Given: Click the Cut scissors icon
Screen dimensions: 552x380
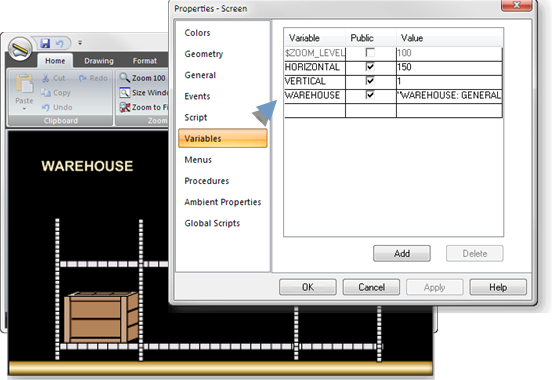Looking at the screenshot, I should point(46,78).
